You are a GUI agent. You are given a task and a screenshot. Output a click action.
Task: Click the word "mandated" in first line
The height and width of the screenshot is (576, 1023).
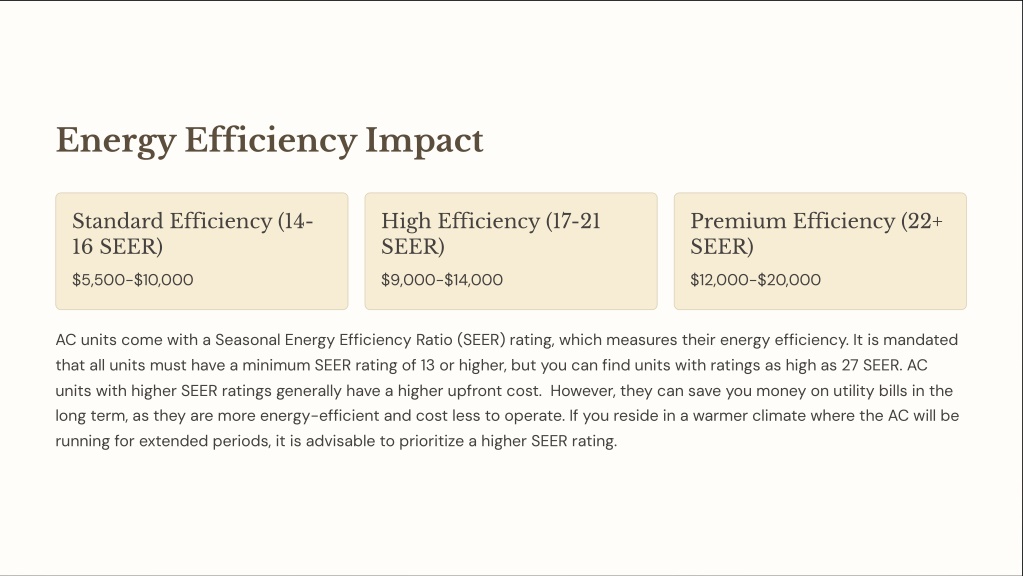click(920, 340)
